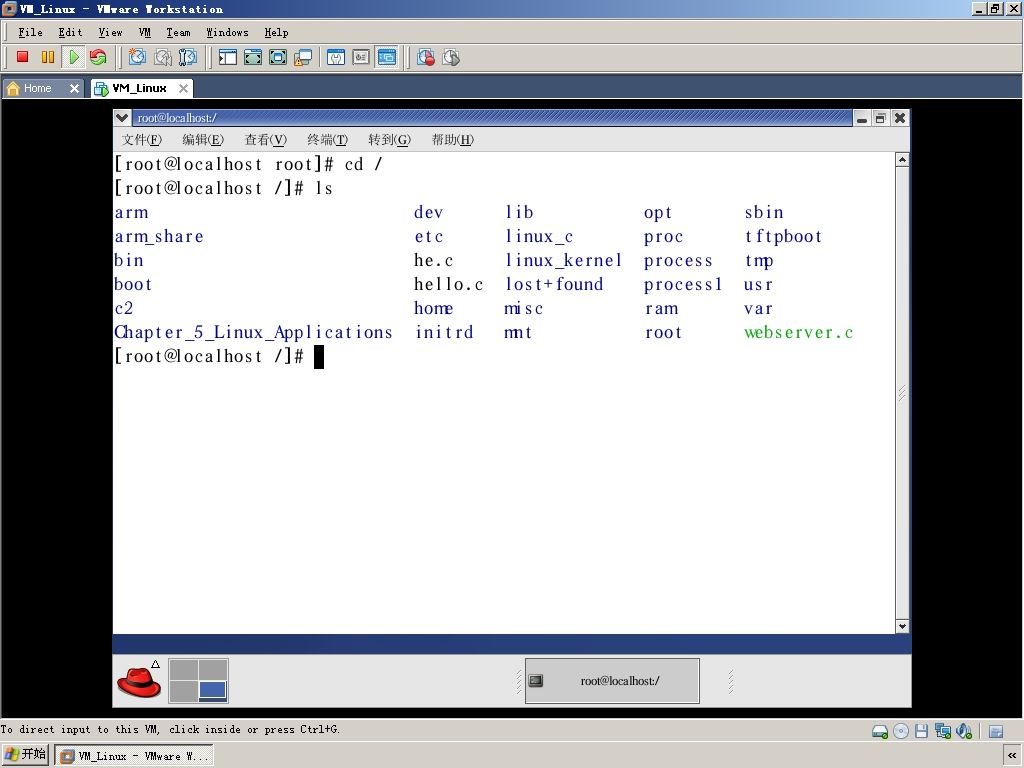Click the green Power On play button
The width and height of the screenshot is (1024, 768).
[x=73, y=57]
